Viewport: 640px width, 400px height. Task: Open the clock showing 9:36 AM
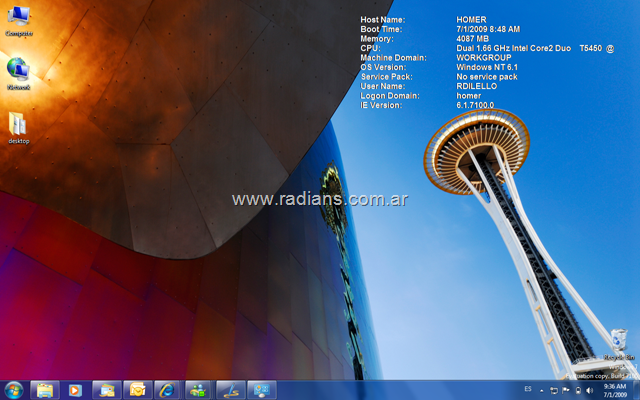coord(614,389)
